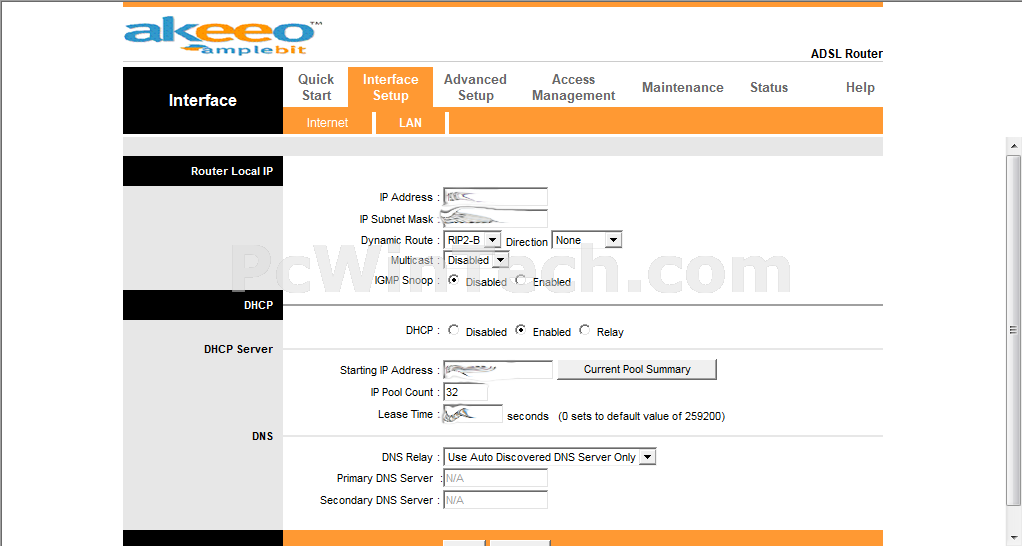Click the 'ADSL Router' text
Viewport: 1022px width, 546px height.
tap(847, 53)
